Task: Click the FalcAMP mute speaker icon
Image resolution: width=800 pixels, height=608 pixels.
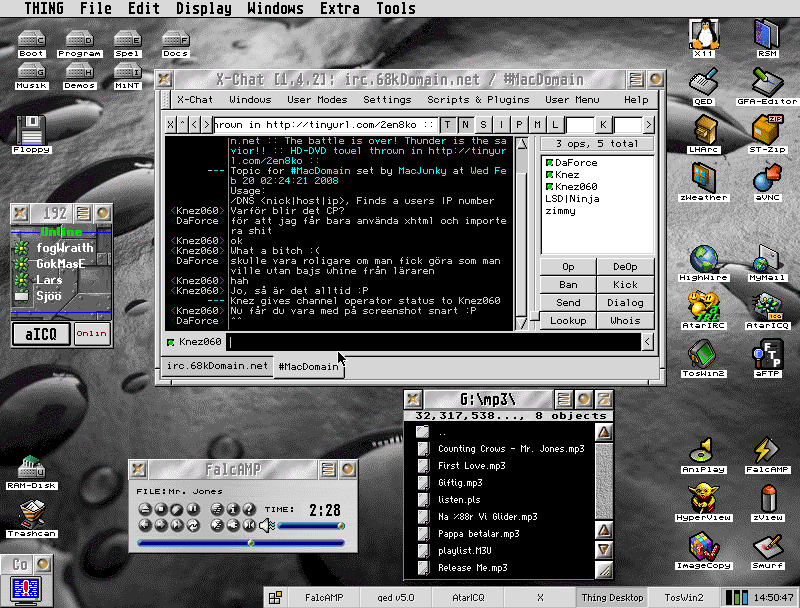Action: [267, 525]
